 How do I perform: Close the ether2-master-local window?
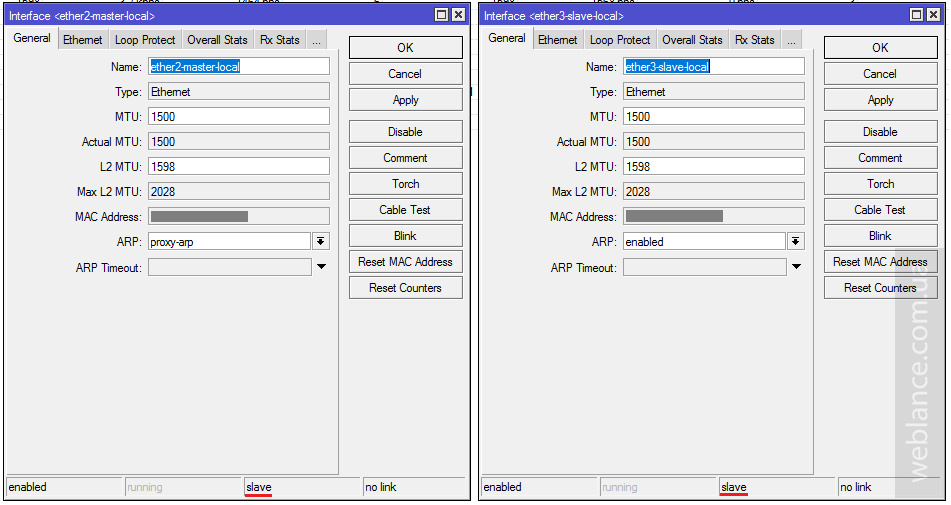point(459,15)
